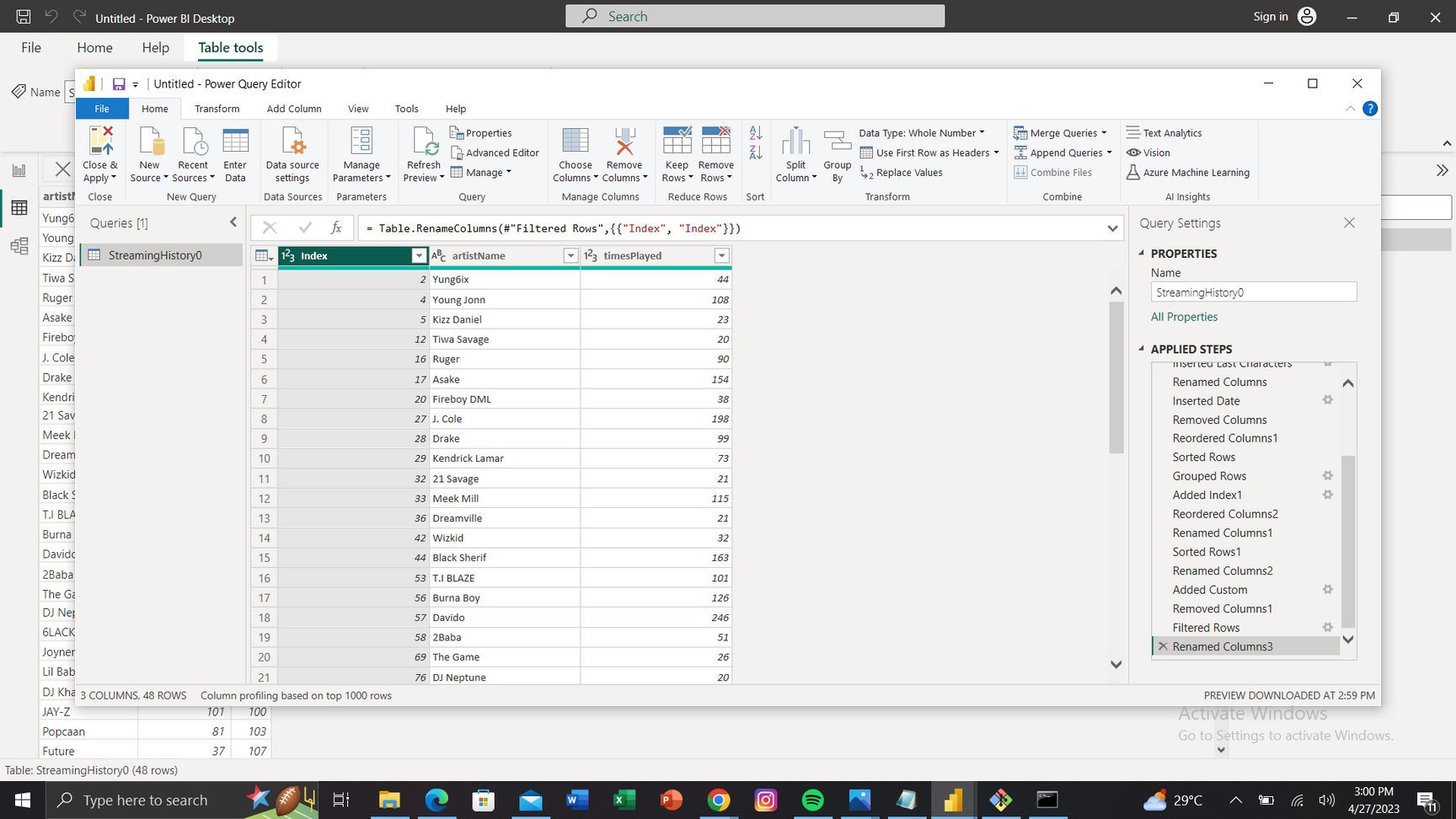1456x819 pixels.
Task: Open Azure Machine Learning
Action: tap(1188, 173)
